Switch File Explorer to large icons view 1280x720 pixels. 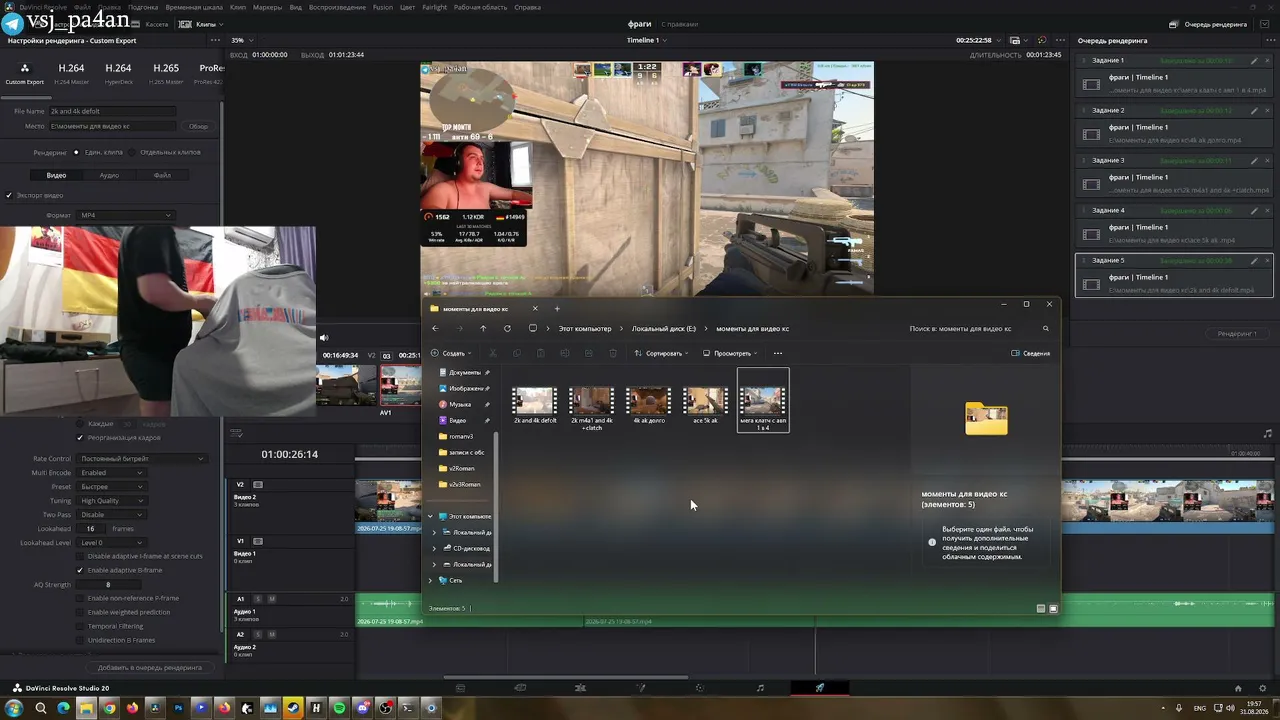[x=1052, y=608]
